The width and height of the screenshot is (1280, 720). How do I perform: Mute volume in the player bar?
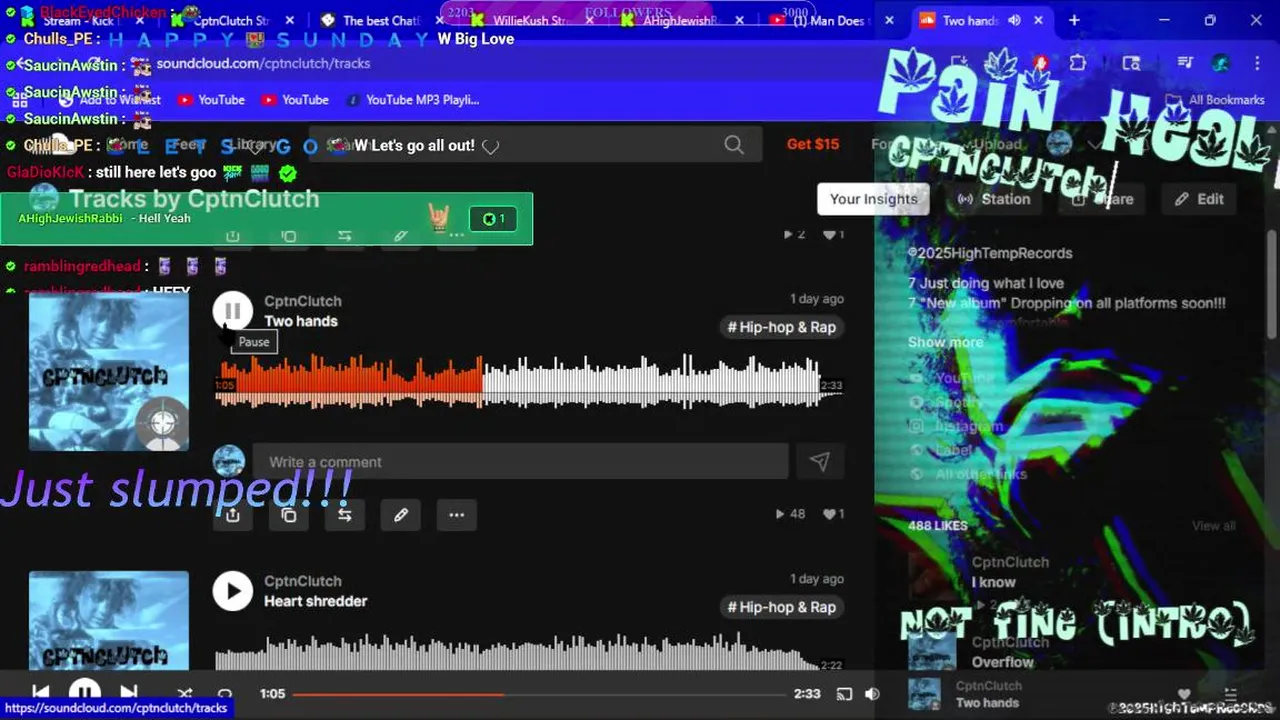tap(872, 694)
